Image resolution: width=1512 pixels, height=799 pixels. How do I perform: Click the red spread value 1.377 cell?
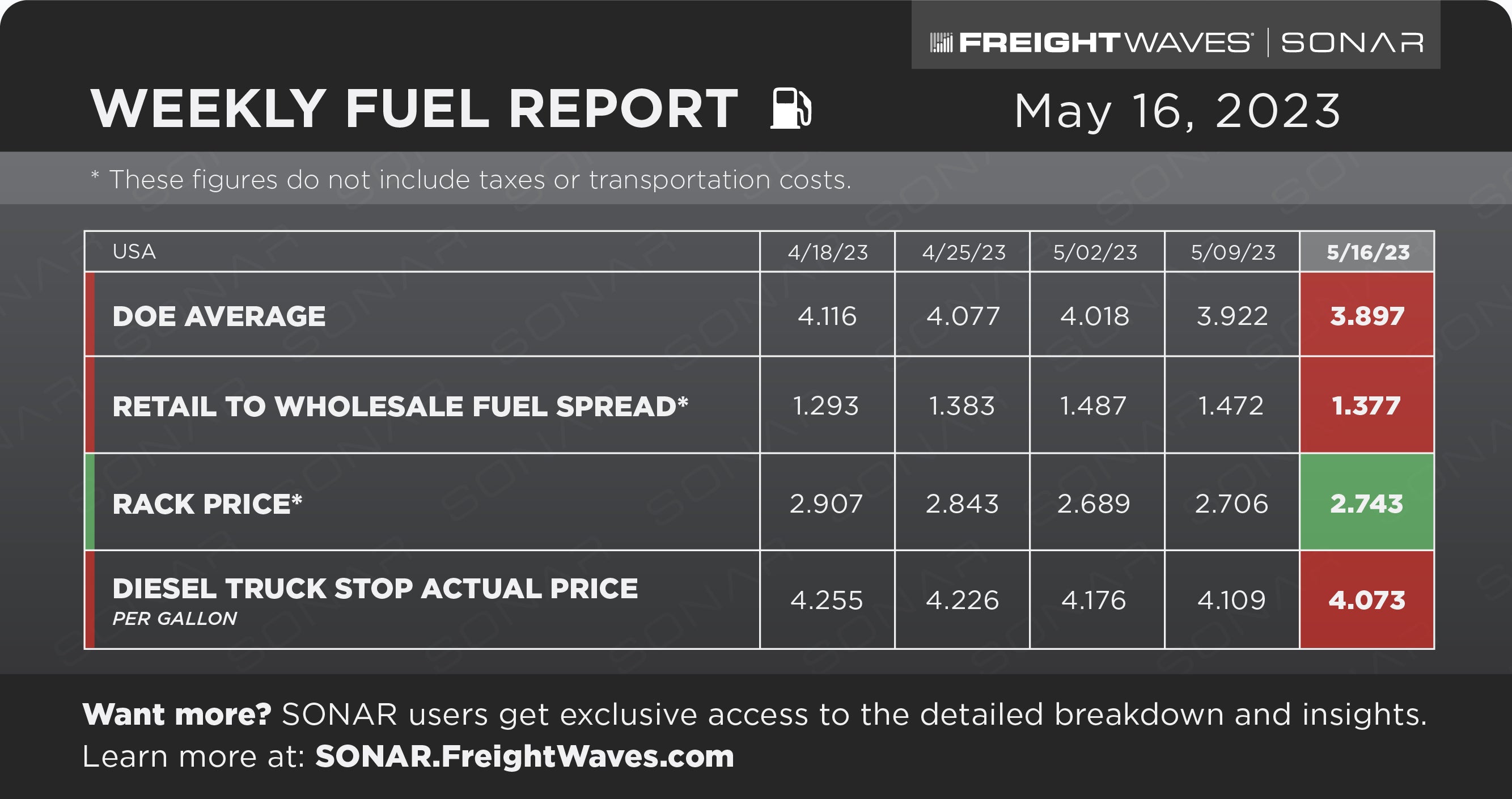click(1367, 404)
